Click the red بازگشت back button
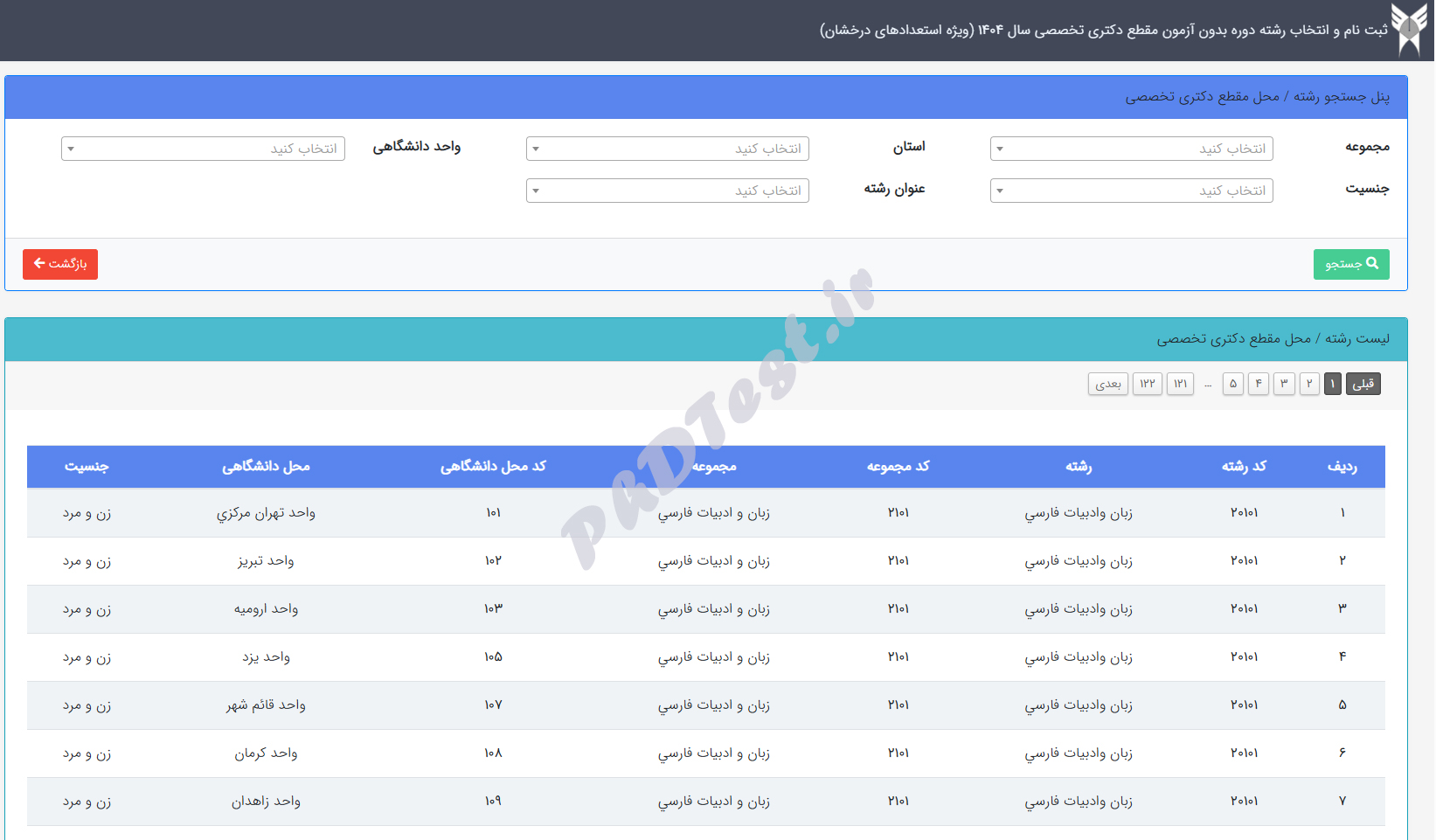This screenshot has height=840, width=1436. pos(60,264)
